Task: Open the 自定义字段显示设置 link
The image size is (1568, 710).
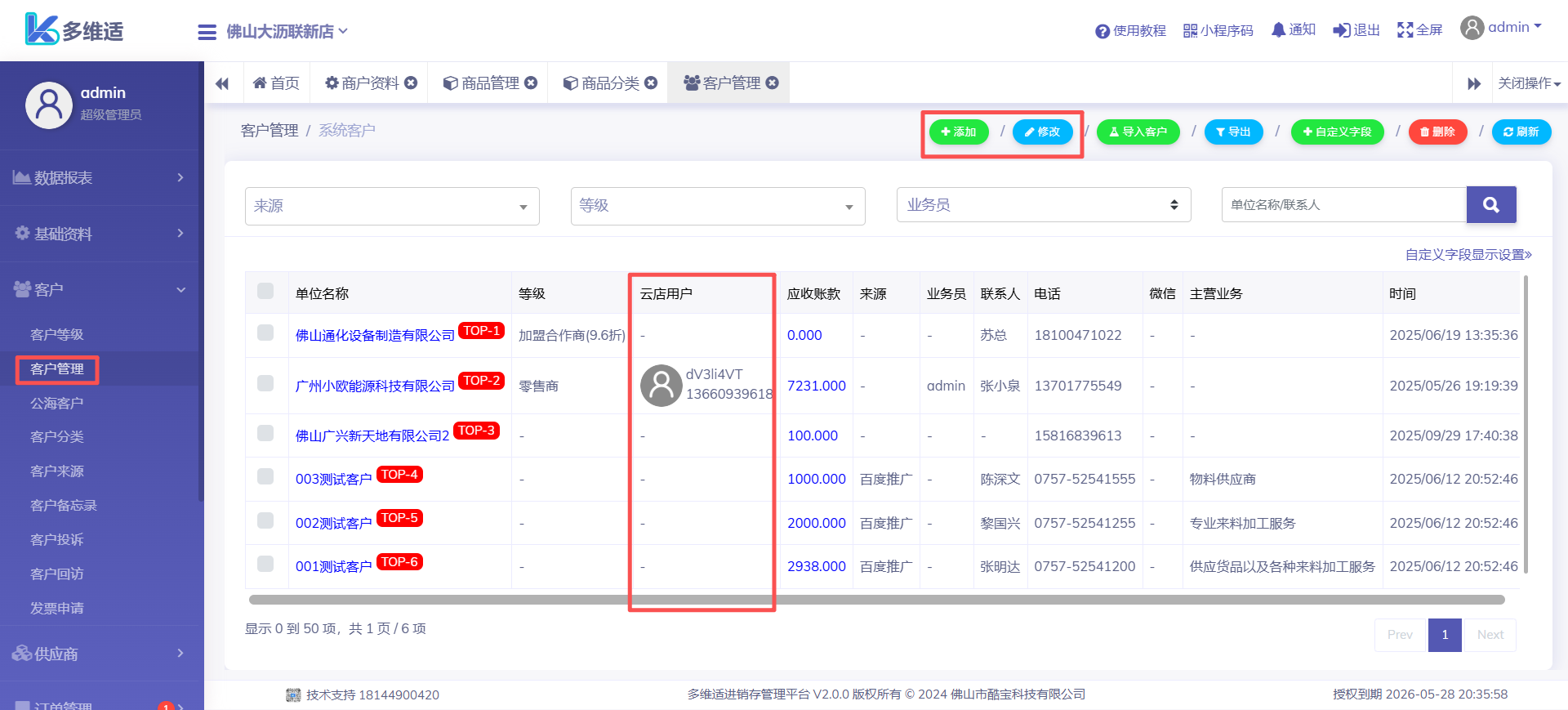Action: 1468,255
